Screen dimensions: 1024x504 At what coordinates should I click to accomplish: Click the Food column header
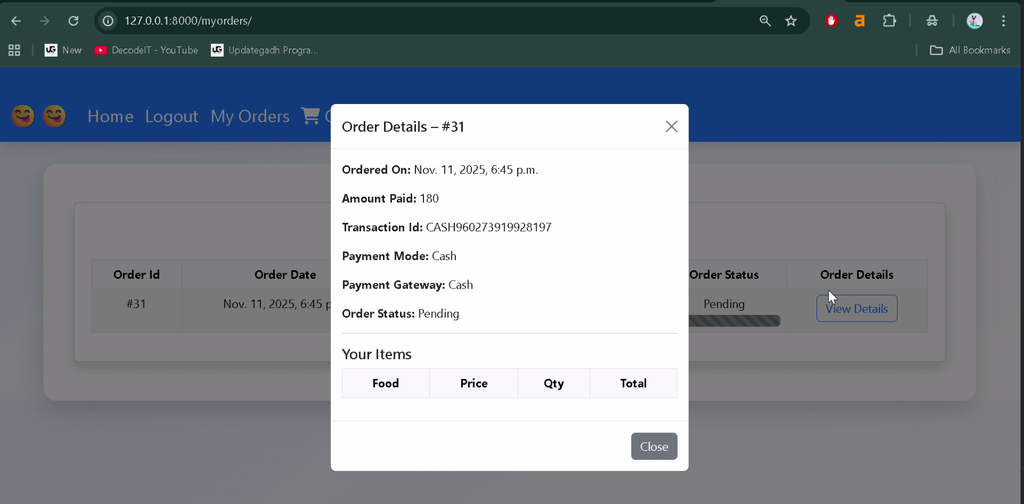(x=385, y=383)
